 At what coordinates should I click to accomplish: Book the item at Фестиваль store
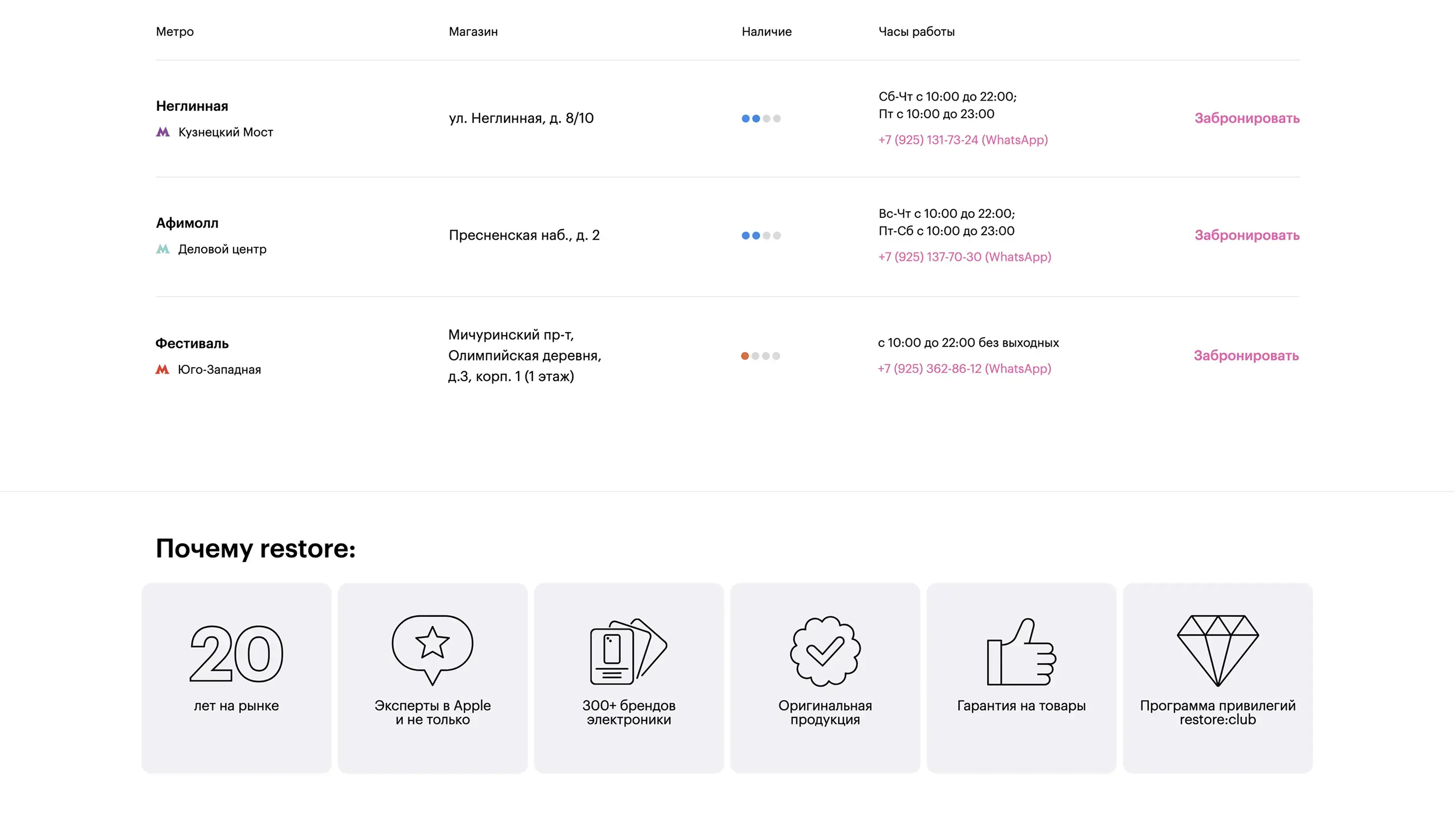(x=1246, y=356)
